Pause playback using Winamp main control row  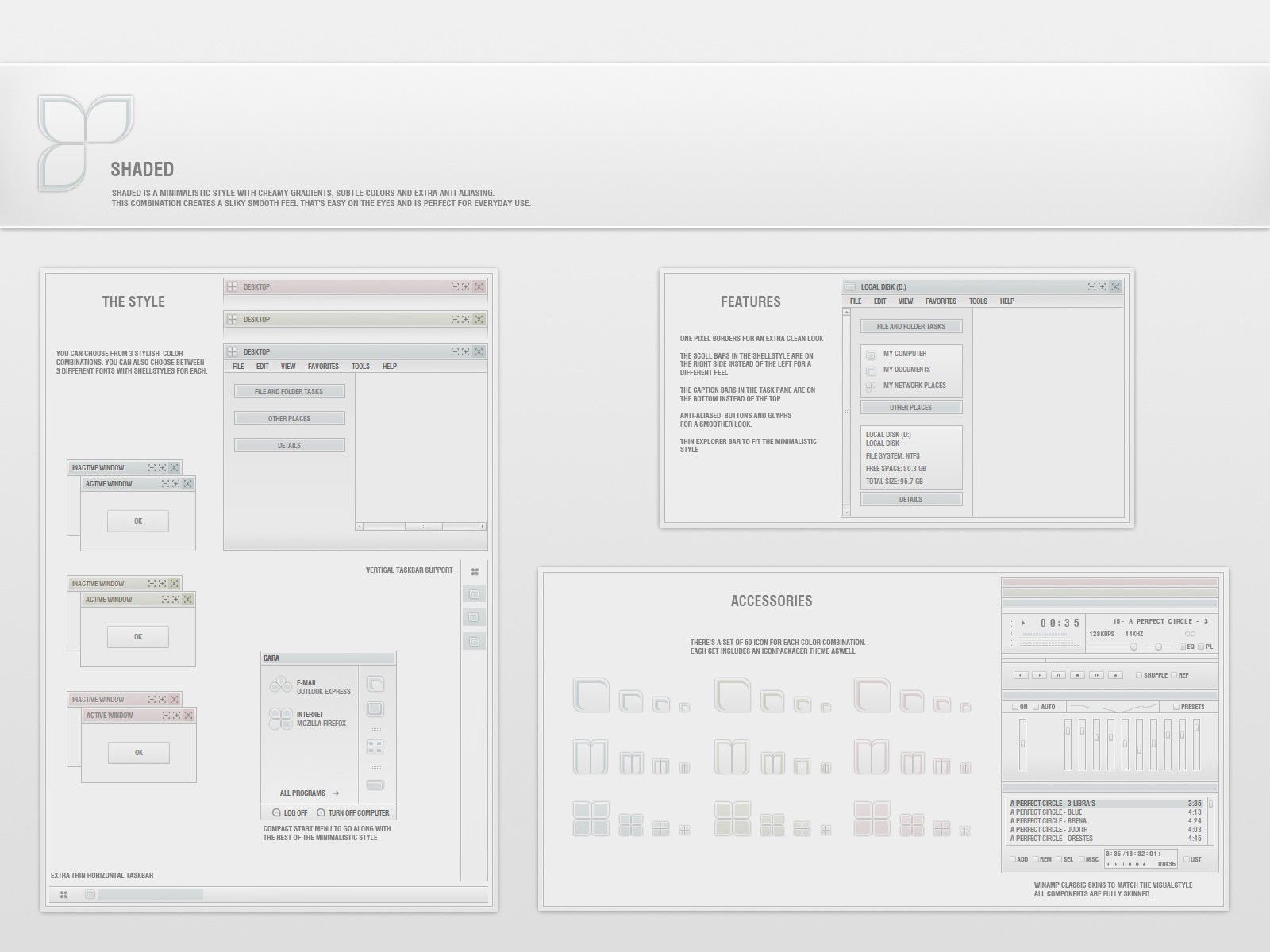(1059, 675)
